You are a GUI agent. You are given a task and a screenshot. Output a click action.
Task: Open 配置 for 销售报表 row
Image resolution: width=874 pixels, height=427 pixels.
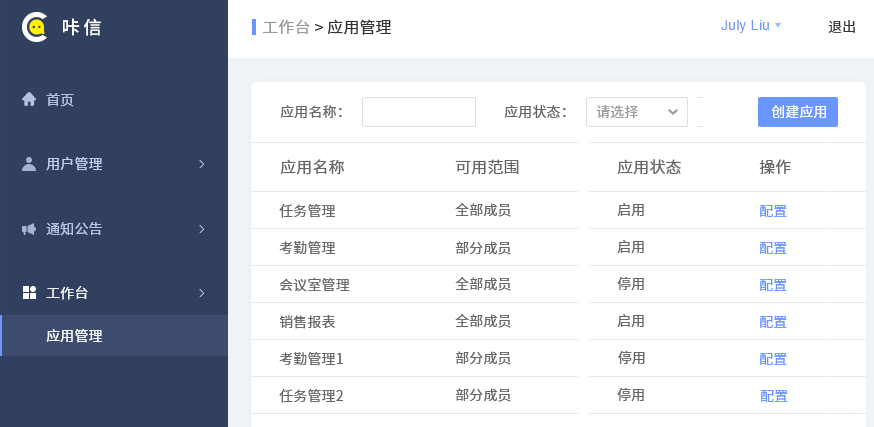(773, 322)
